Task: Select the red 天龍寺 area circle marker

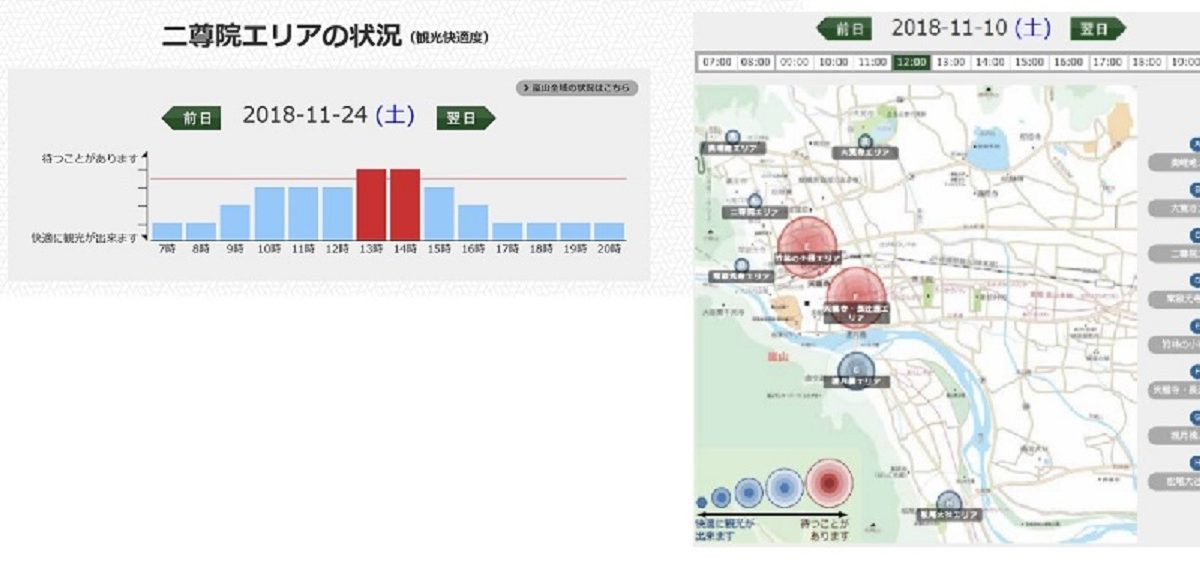Action: point(855,297)
